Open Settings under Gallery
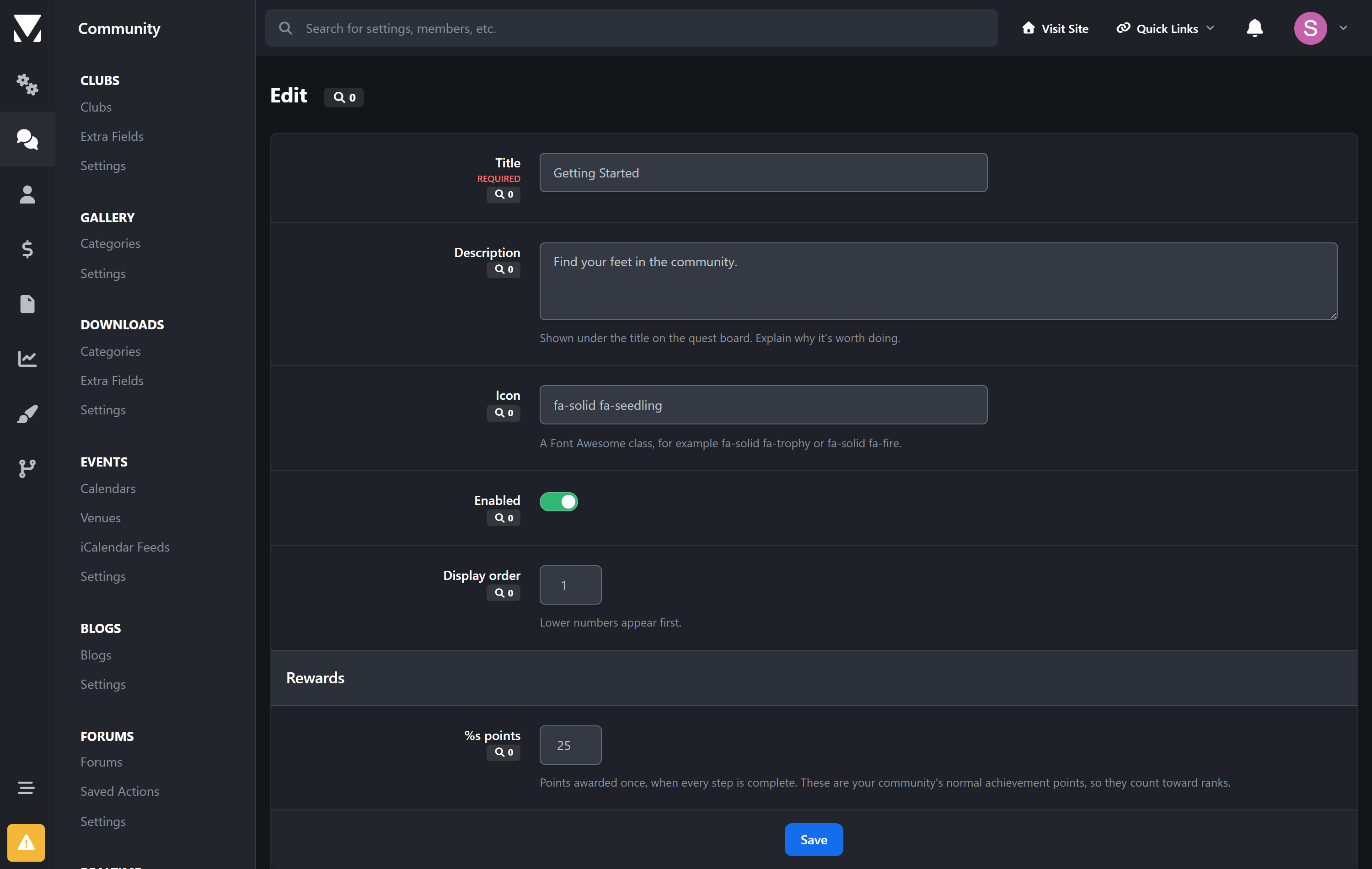1372x869 pixels. point(103,274)
